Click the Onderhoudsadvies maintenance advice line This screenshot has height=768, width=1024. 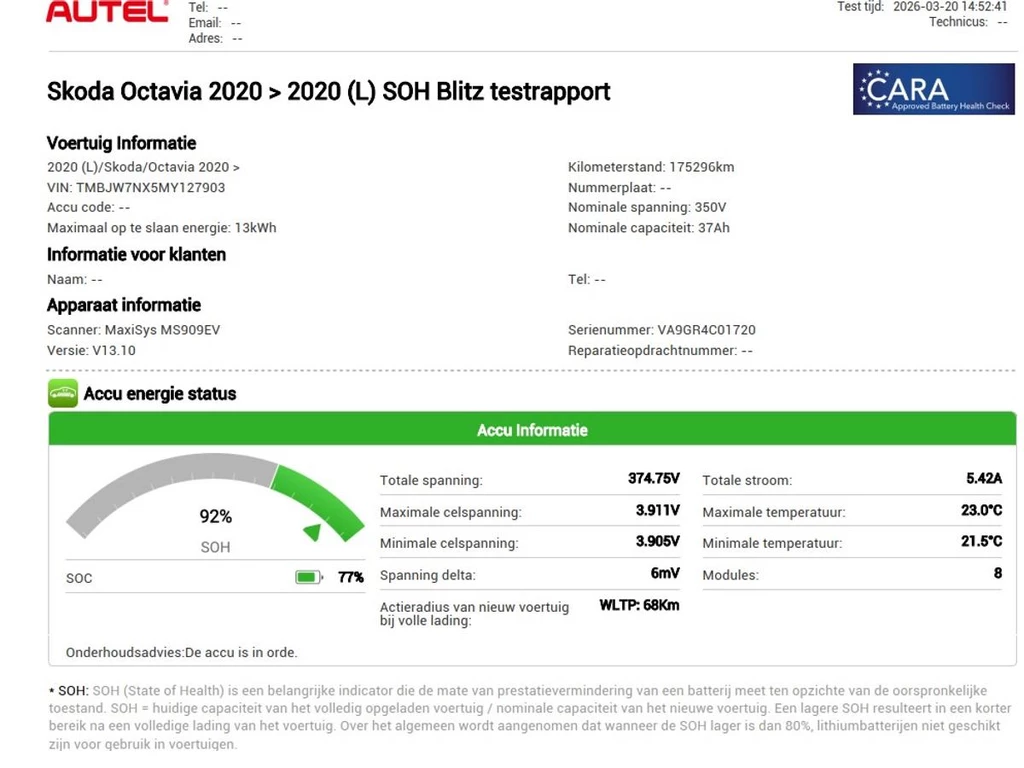coord(181,652)
